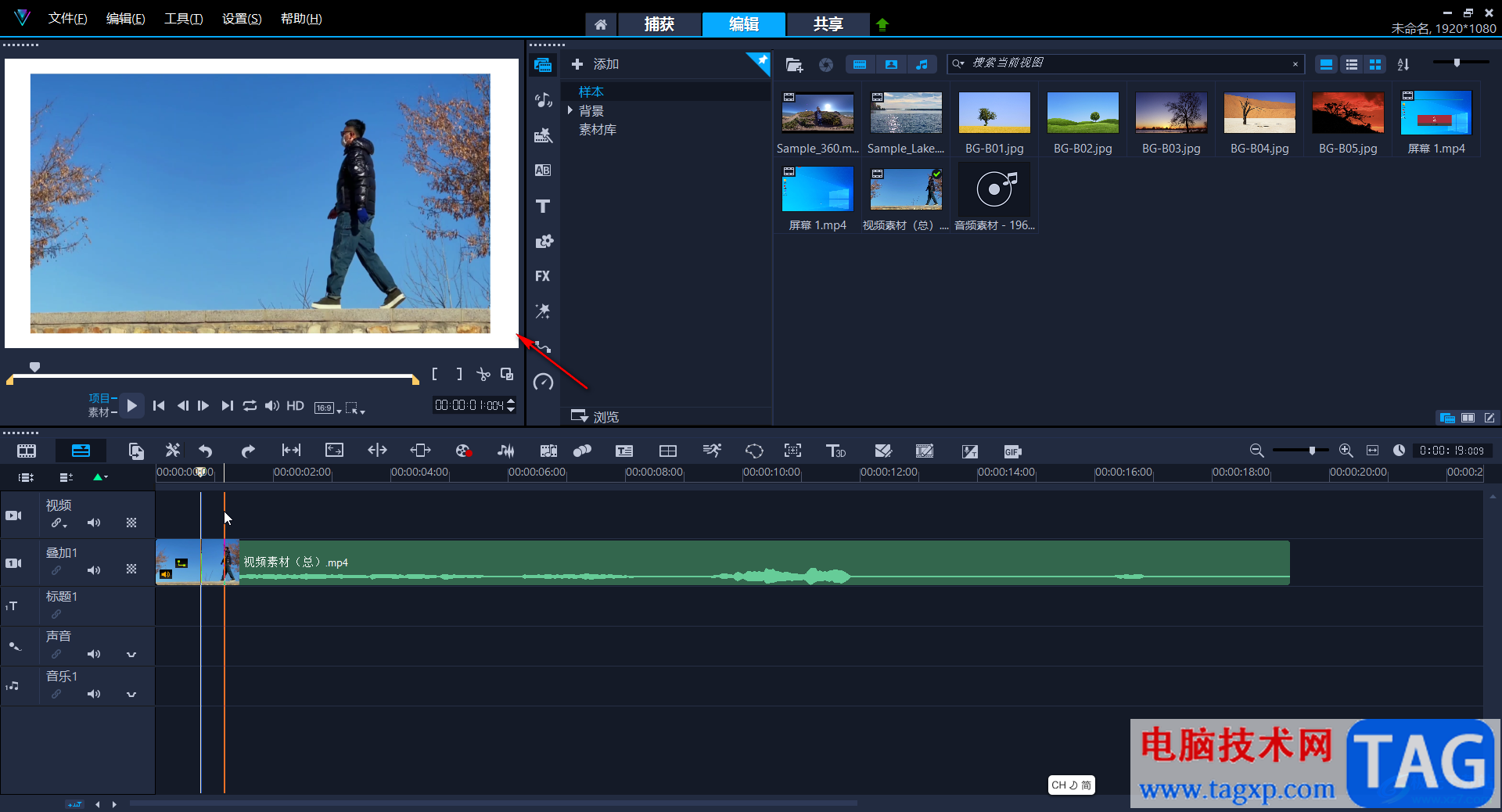Mute the 音乐1 music track
The width and height of the screenshot is (1502, 812).
[94, 694]
